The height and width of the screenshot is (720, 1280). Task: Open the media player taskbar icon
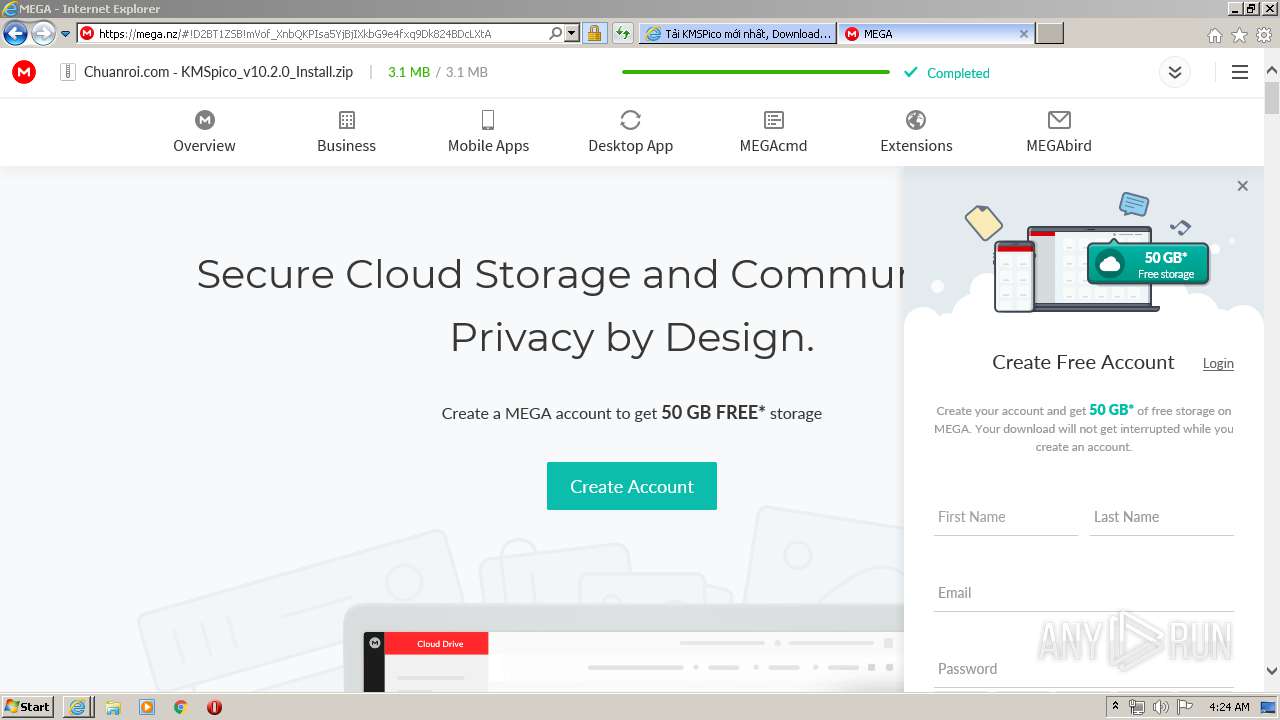(x=147, y=707)
